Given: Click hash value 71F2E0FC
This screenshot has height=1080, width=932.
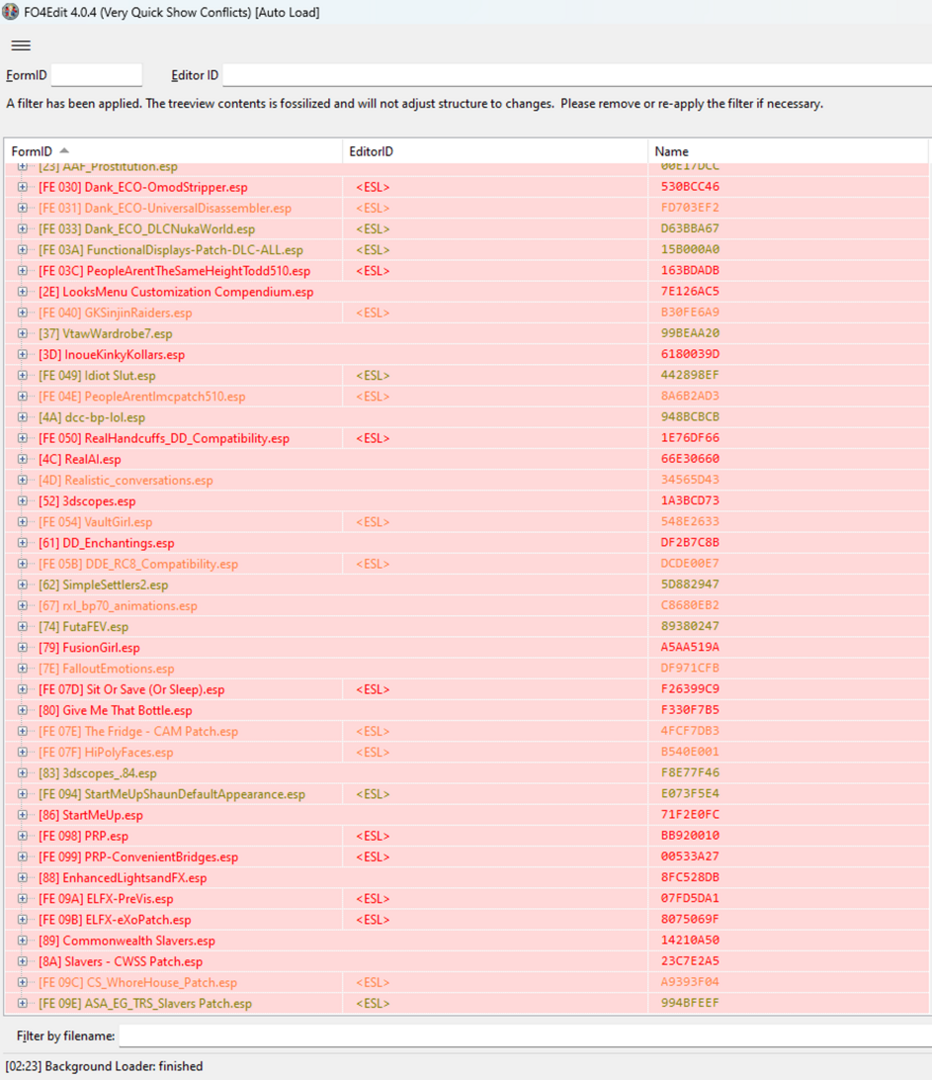Looking at the screenshot, I should tap(690, 815).
